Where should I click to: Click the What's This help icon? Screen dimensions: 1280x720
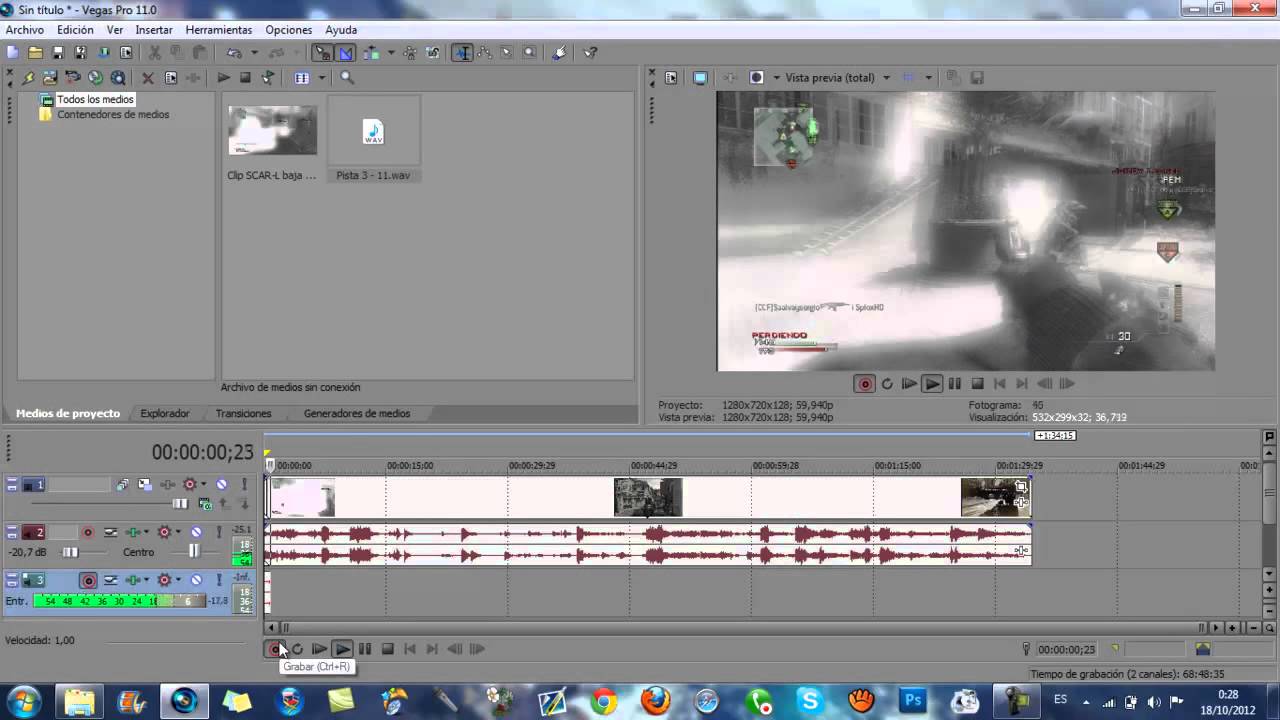pos(590,52)
